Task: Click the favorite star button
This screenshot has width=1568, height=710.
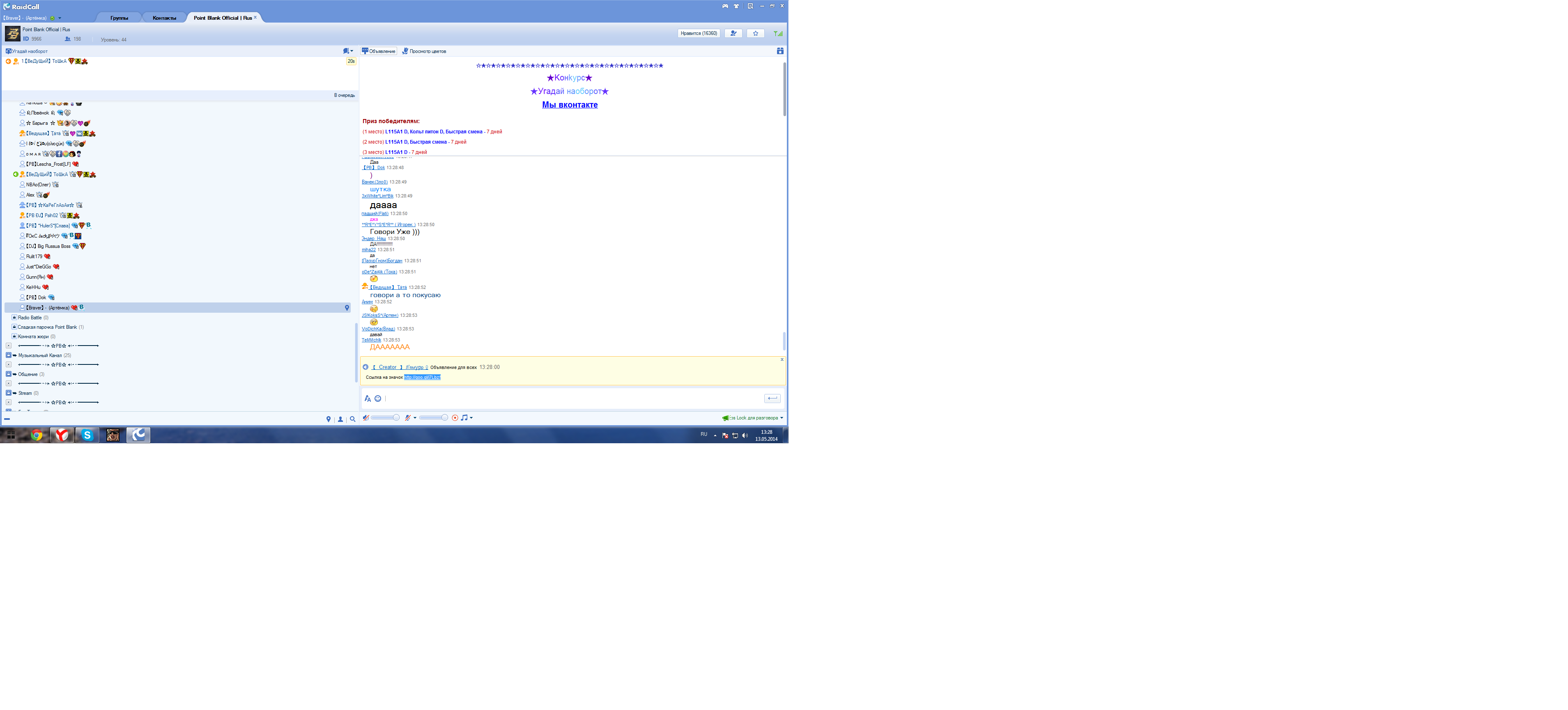Action: pos(755,34)
